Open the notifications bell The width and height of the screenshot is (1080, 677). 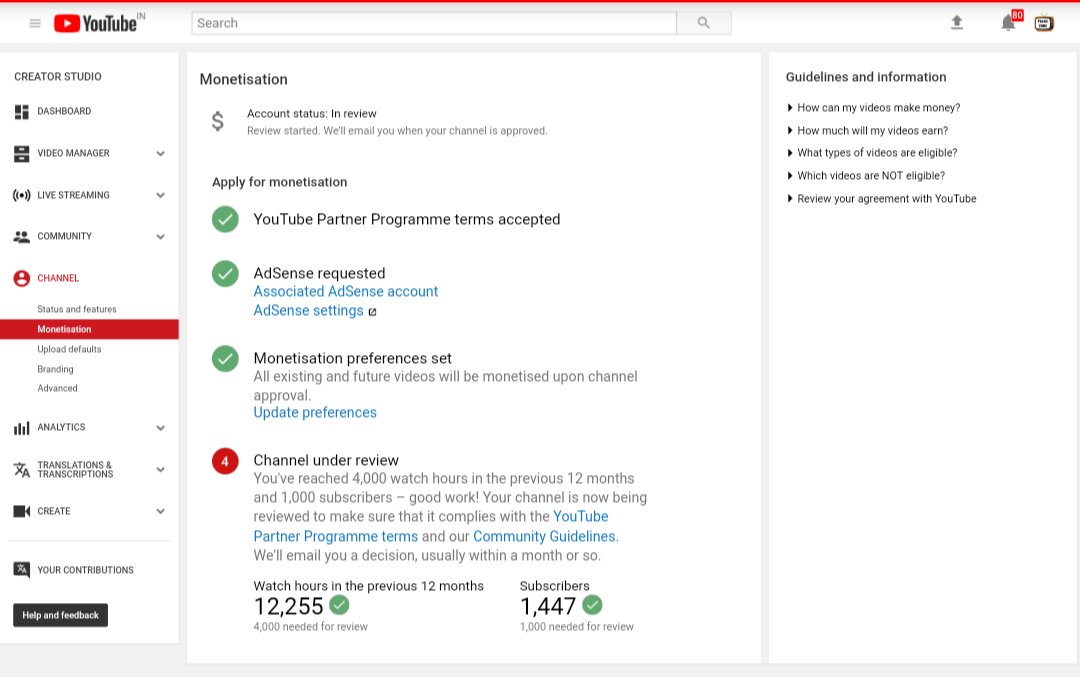pyautogui.click(x=1008, y=23)
